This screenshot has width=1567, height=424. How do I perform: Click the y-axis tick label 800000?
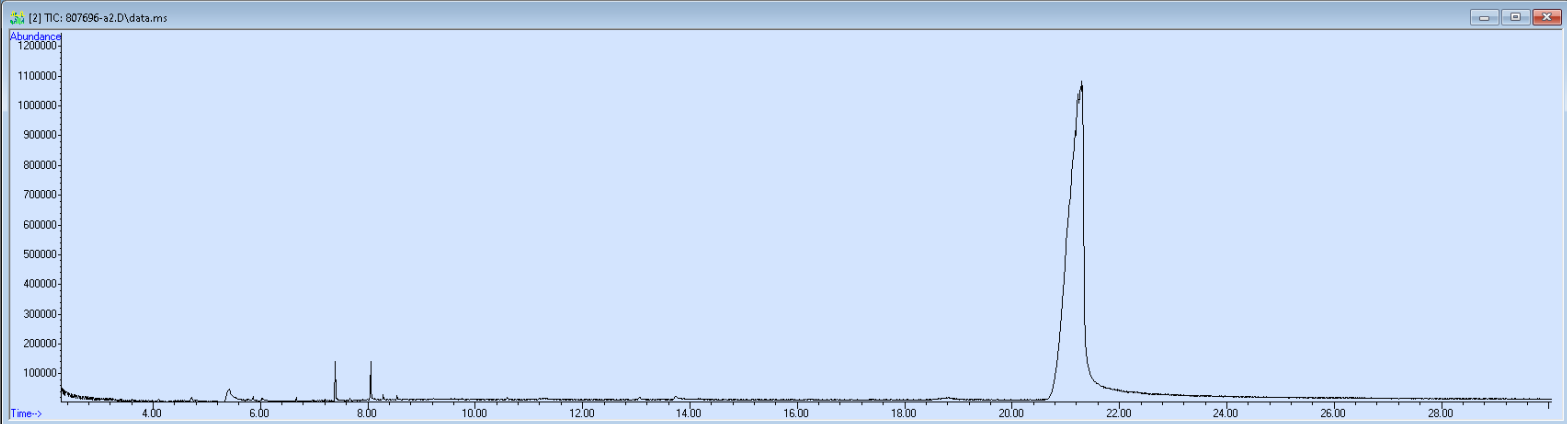pyautogui.click(x=38, y=165)
